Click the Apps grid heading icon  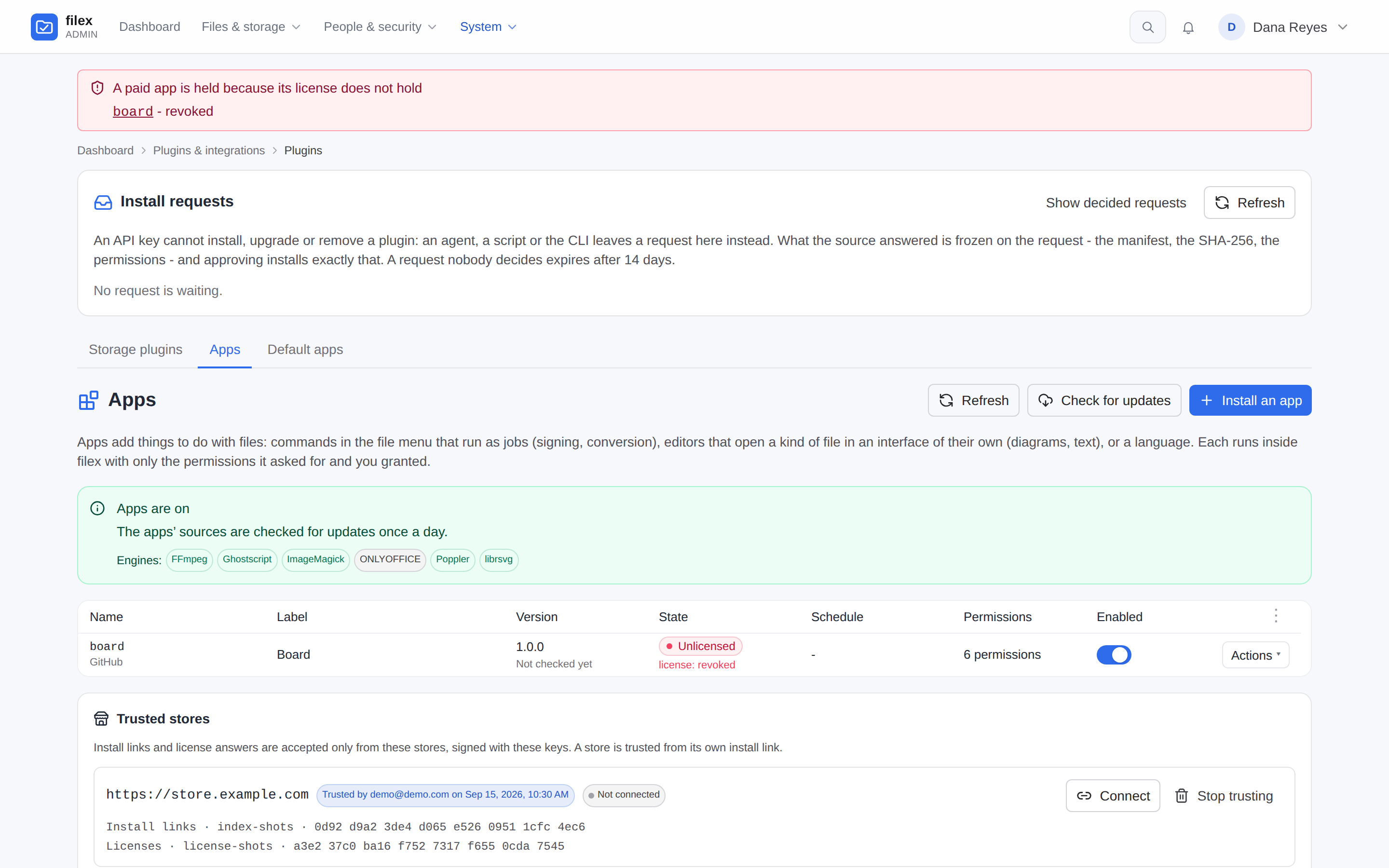point(88,400)
